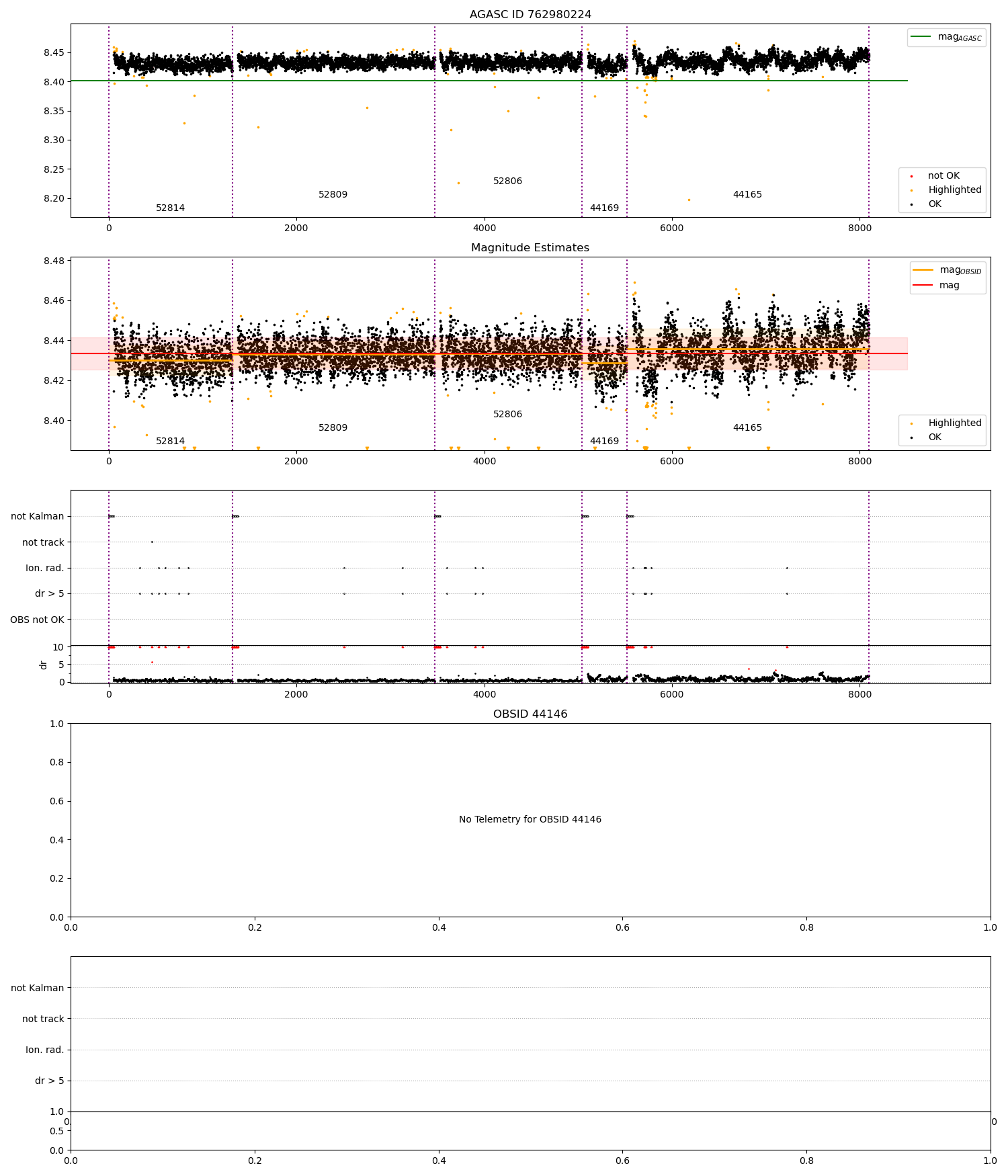Click label 44165 in the Magnitude Estimates plot

pos(748,428)
